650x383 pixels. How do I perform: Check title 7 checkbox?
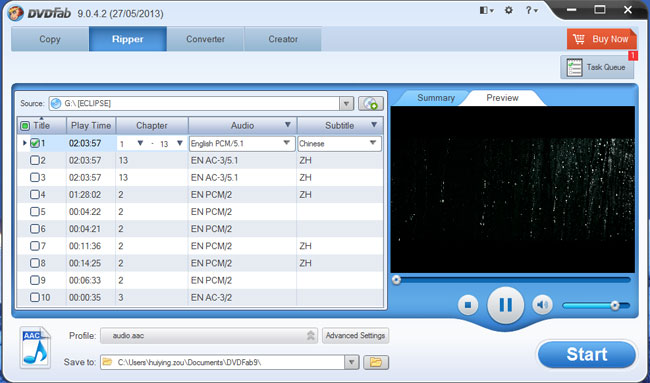35,246
